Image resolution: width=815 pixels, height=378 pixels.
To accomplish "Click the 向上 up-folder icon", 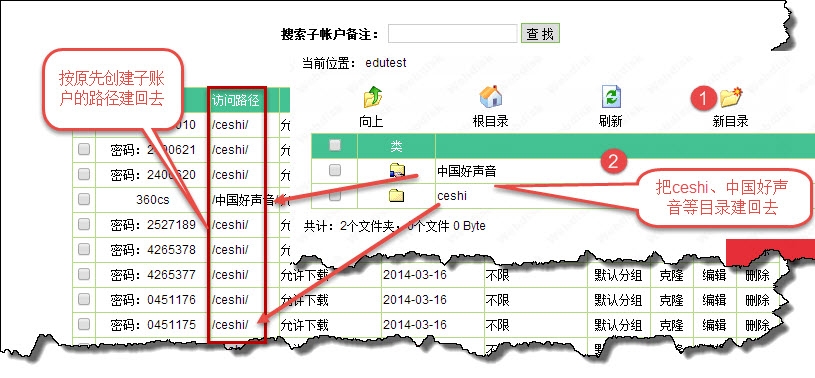I will tap(373, 97).
